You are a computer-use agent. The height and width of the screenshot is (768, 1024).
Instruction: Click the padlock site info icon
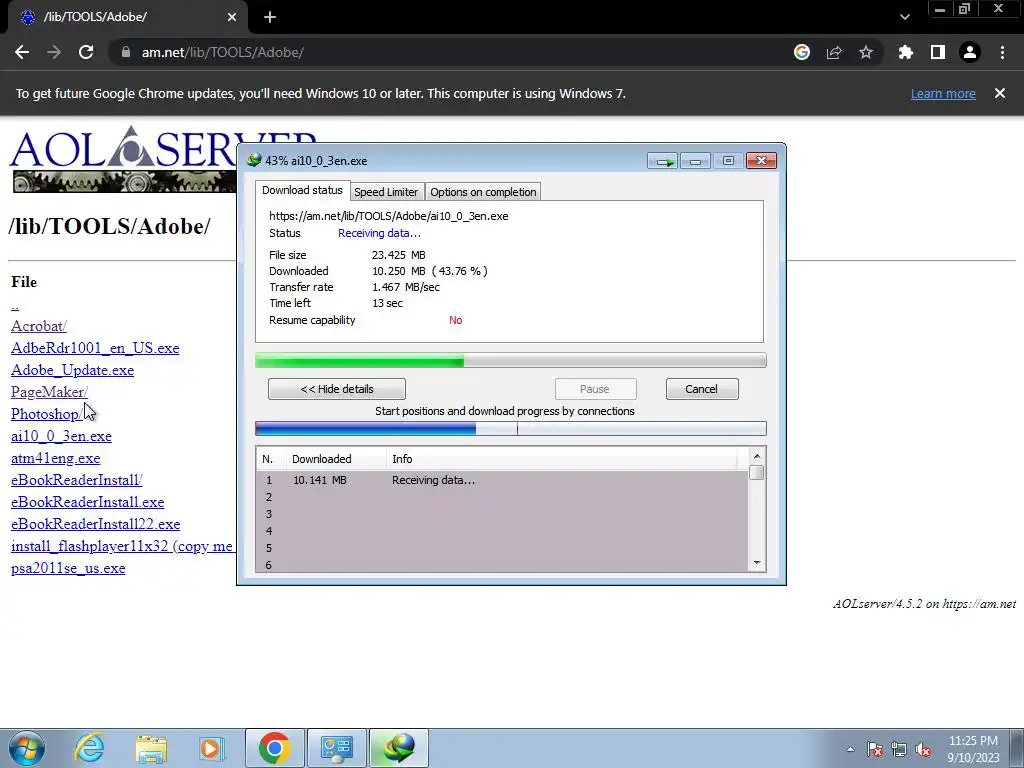(126, 52)
